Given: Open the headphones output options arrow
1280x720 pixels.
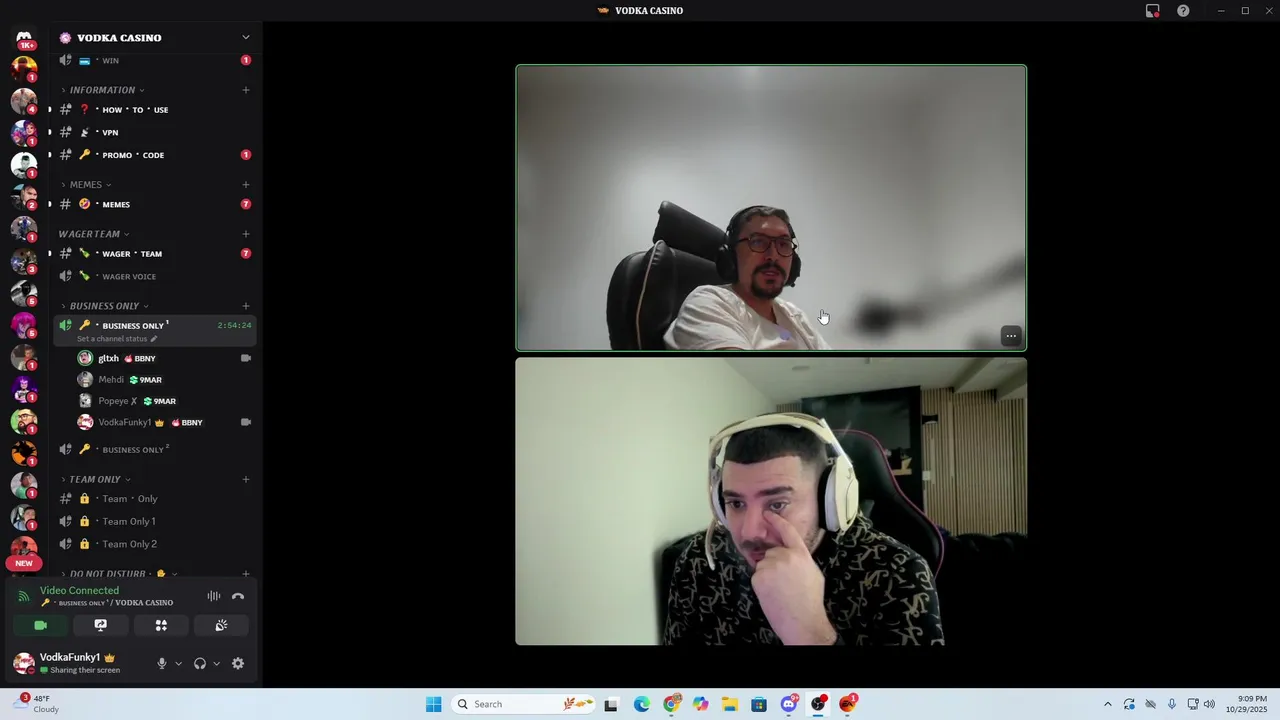Looking at the screenshot, I should [x=216, y=663].
